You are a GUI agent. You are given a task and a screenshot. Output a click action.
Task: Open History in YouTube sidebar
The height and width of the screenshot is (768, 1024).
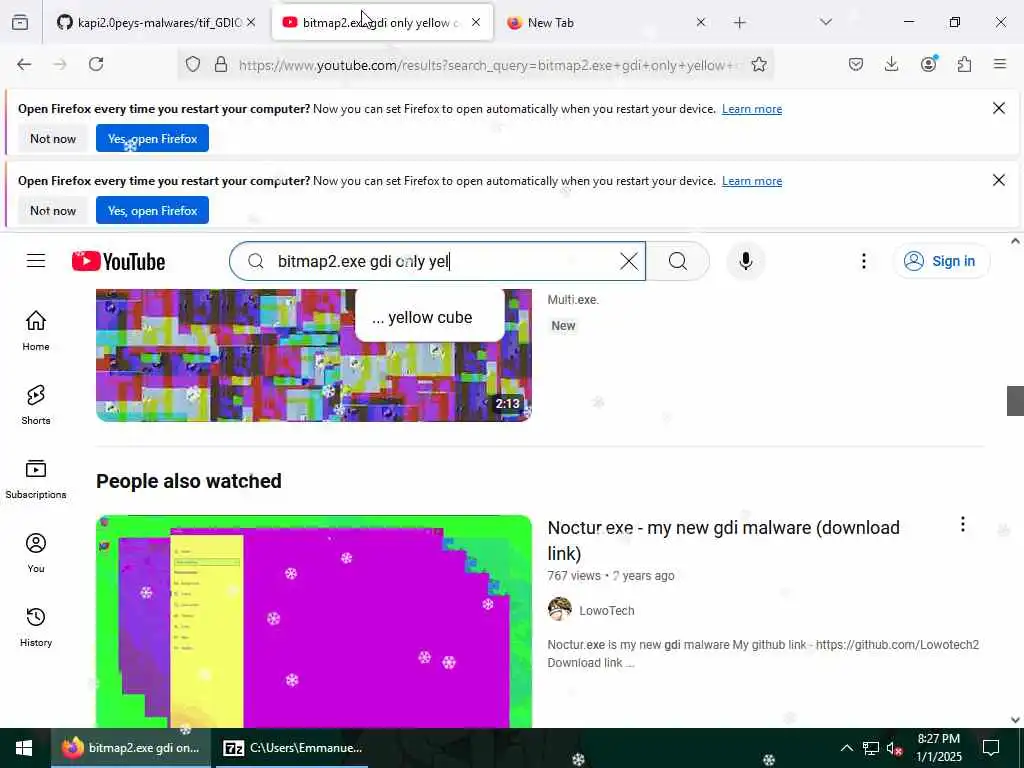(36, 626)
